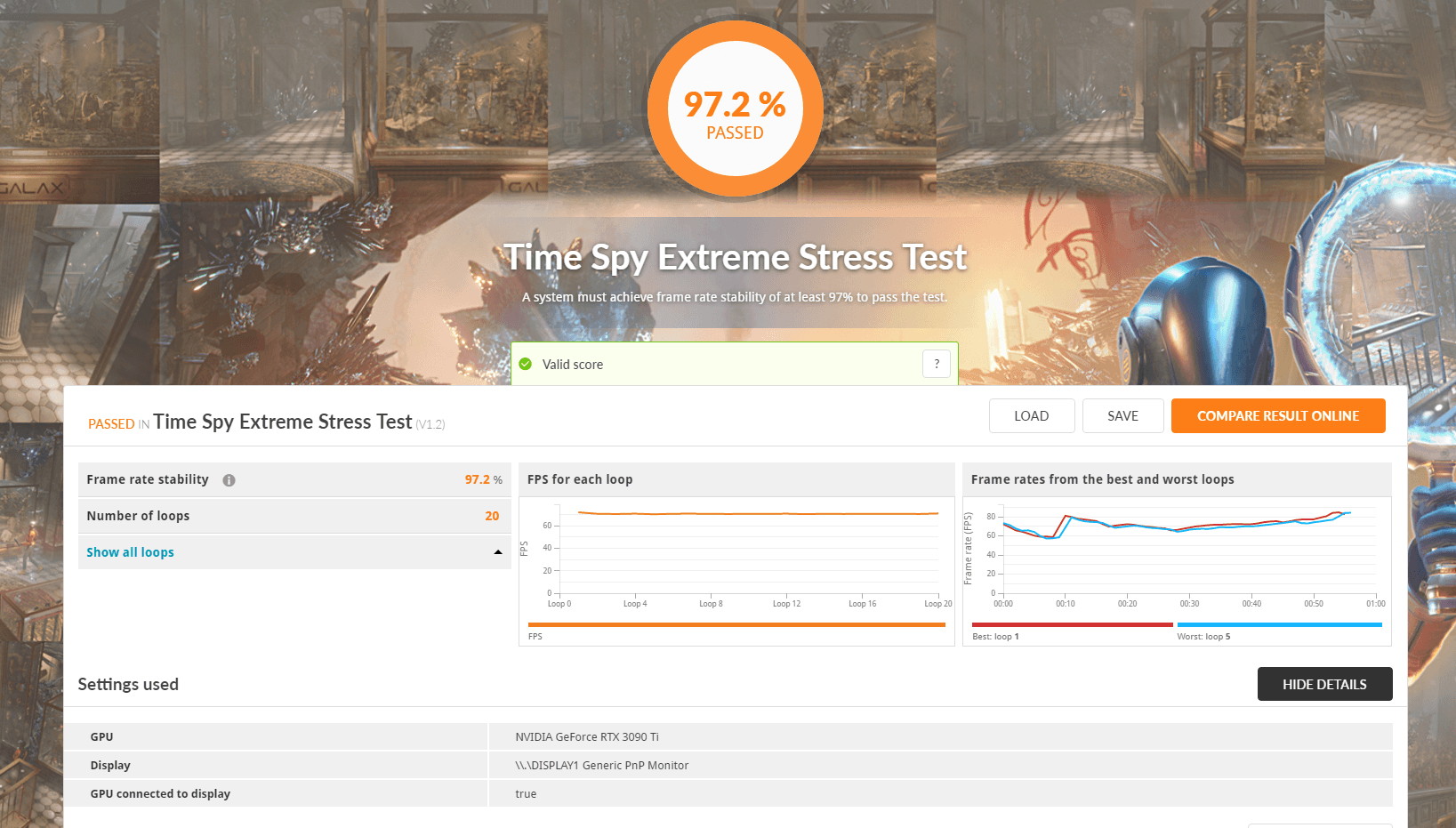1456x828 pixels.
Task: Click the 97.2 % PASSED score circle
Action: [x=735, y=109]
